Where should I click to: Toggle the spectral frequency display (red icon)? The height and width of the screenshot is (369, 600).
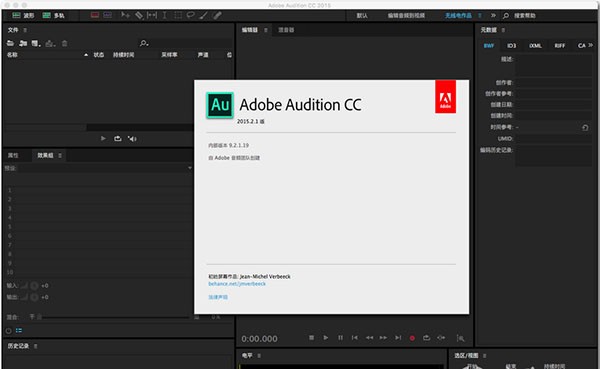[x=95, y=15]
